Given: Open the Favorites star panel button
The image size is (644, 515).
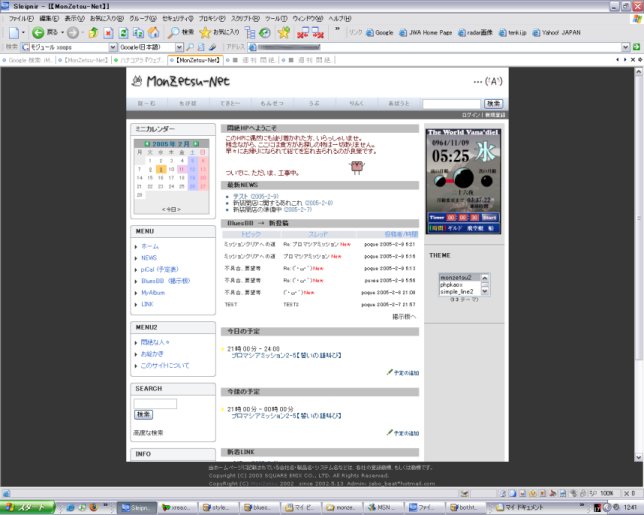Looking at the screenshot, I should coord(219,32).
